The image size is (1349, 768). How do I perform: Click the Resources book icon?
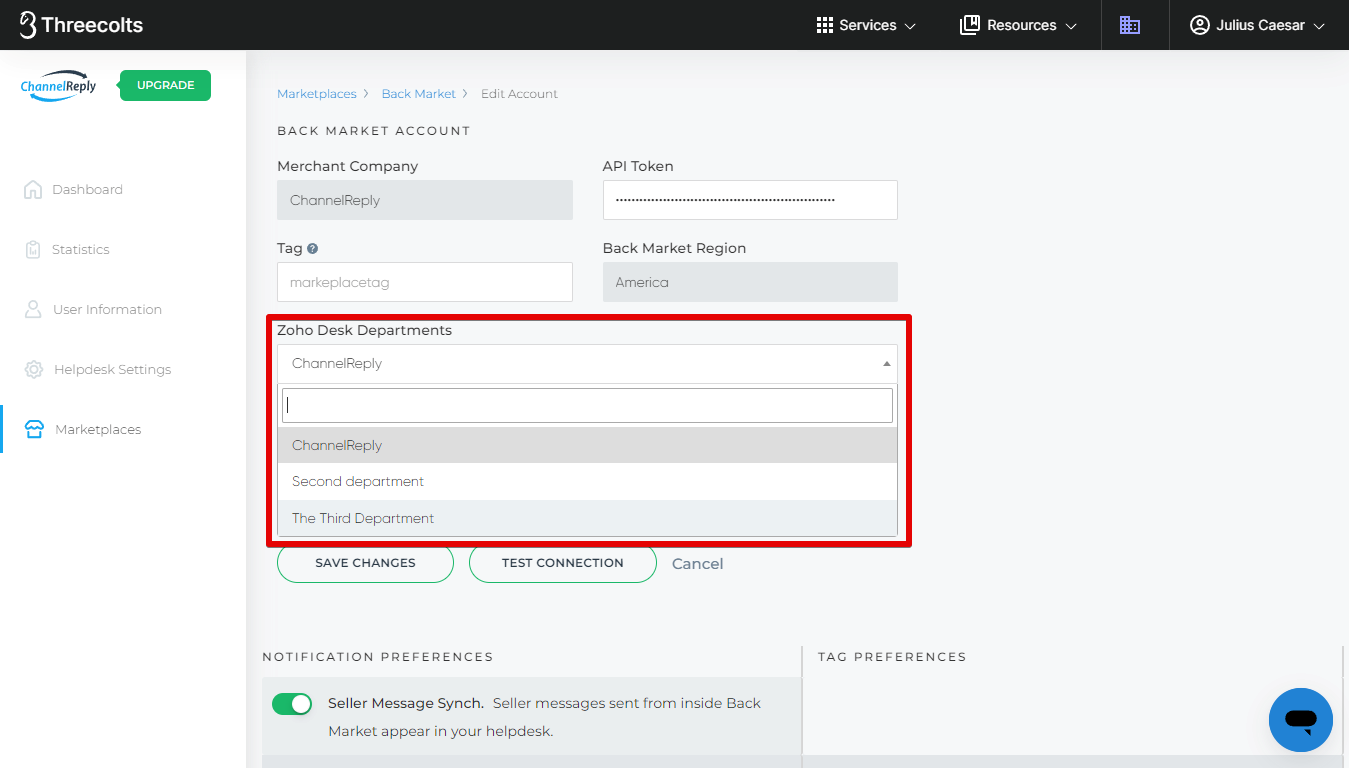point(969,25)
